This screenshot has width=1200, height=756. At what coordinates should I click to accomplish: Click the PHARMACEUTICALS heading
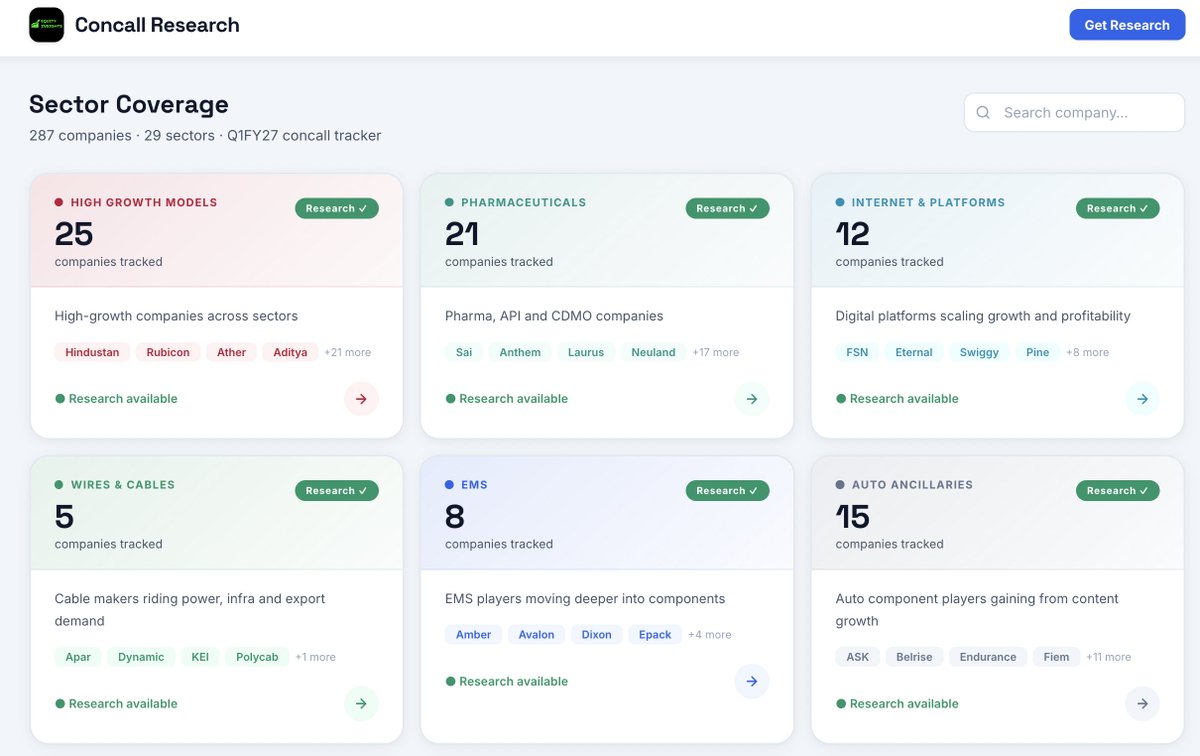point(524,203)
